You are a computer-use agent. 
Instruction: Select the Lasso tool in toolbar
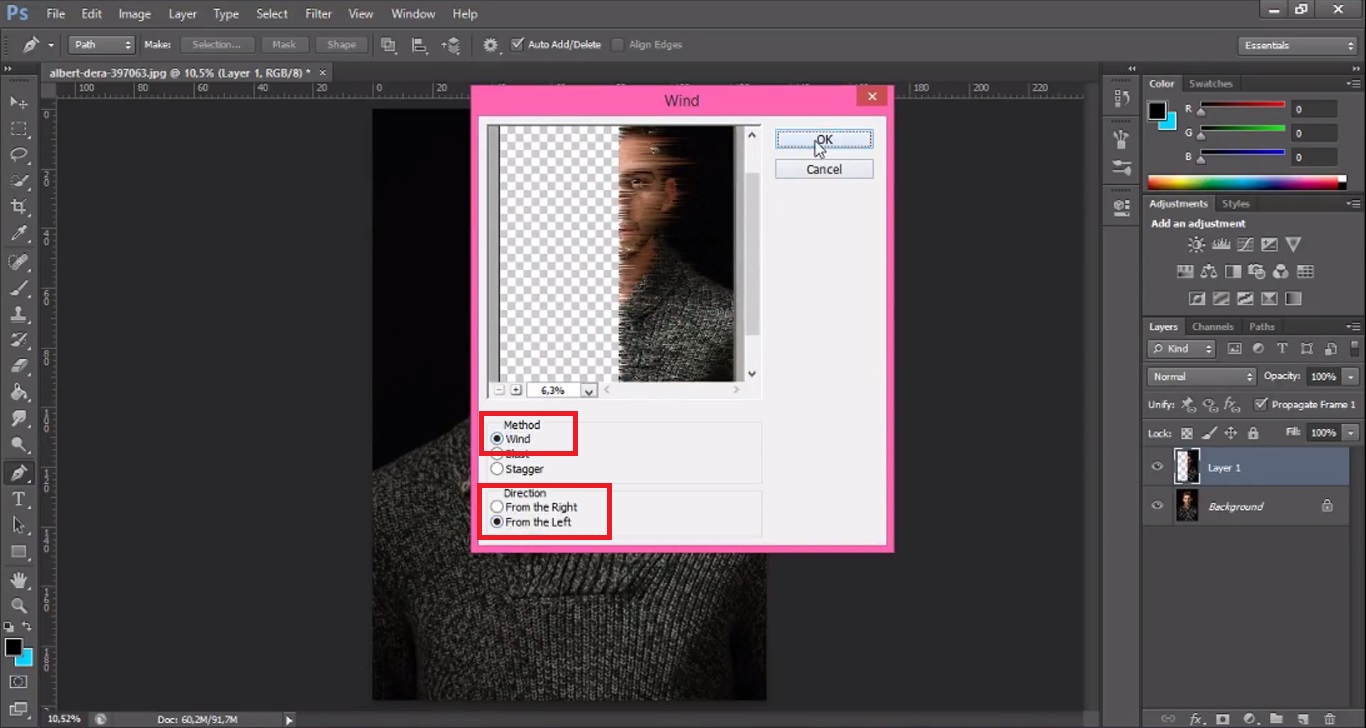click(x=19, y=154)
